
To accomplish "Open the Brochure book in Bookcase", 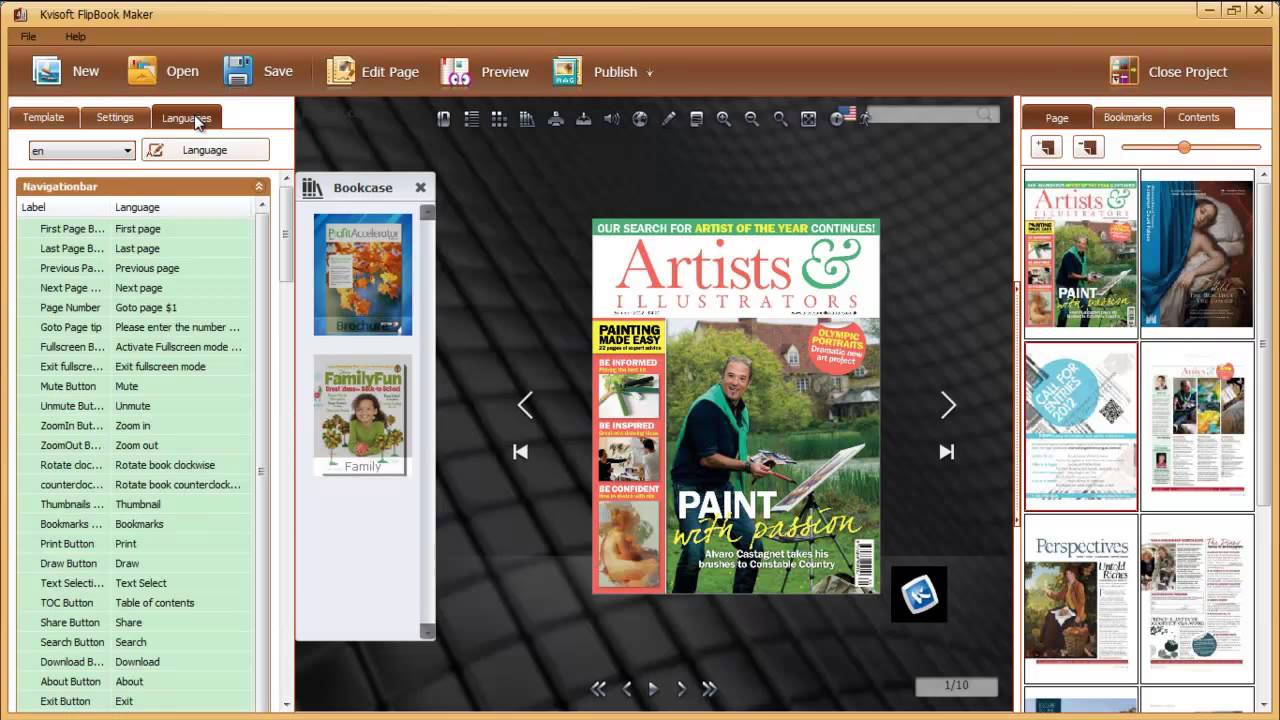I will (x=362, y=274).
